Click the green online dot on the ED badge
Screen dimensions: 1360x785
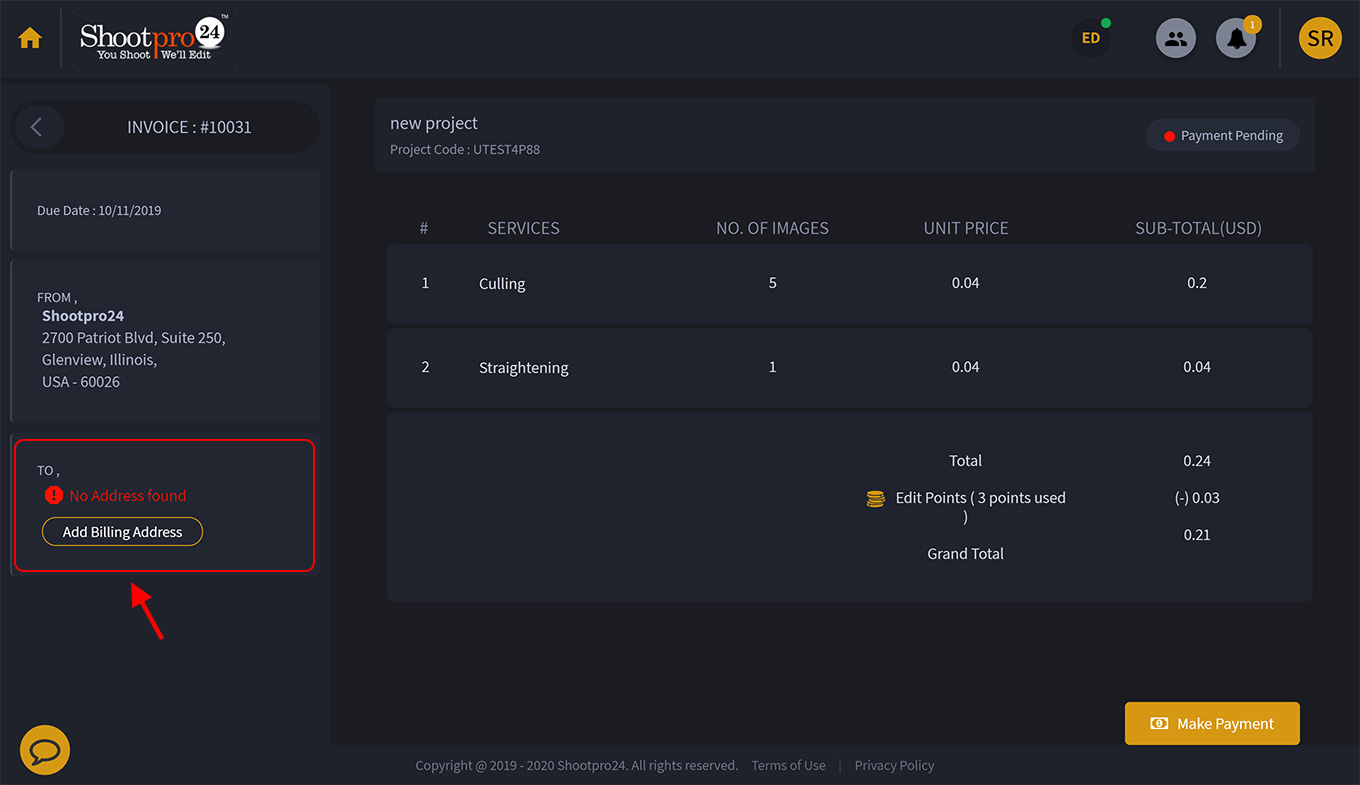(x=1106, y=21)
